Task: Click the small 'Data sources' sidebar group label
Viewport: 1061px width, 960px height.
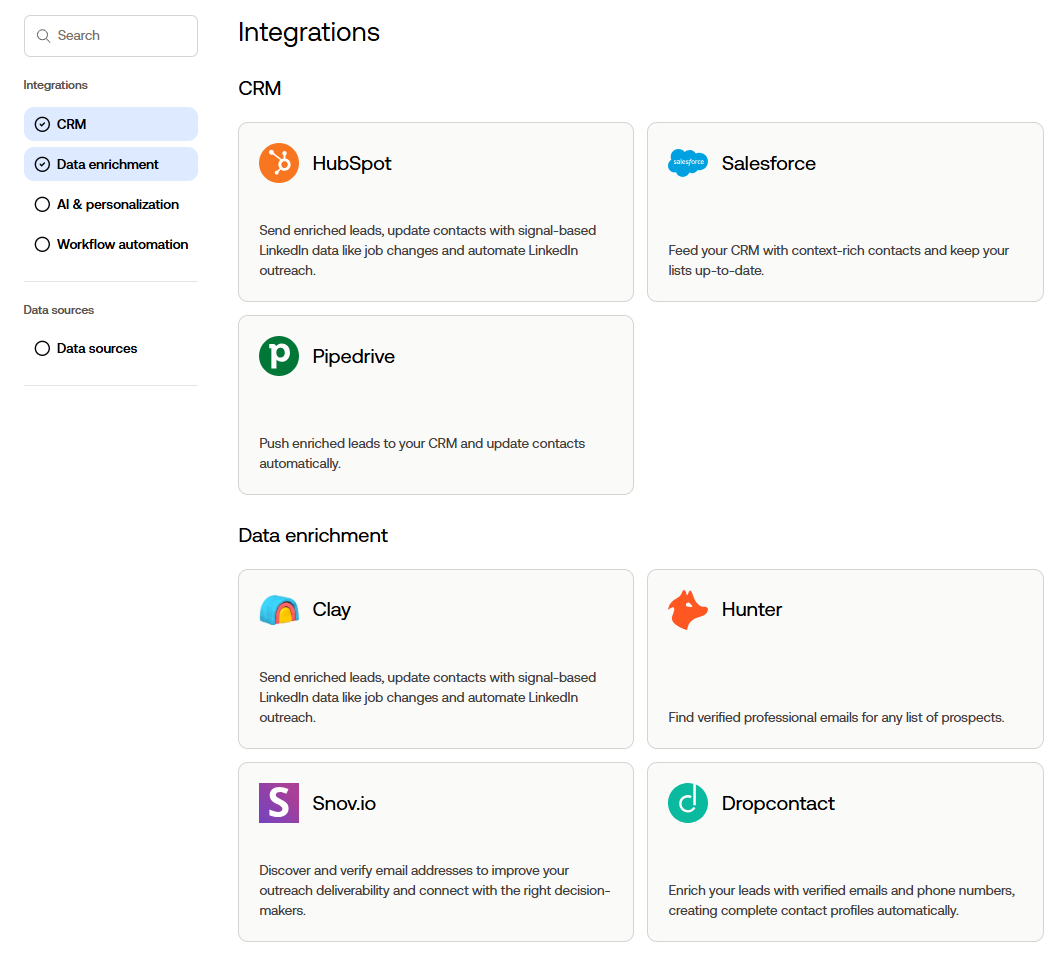Action: click(59, 310)
